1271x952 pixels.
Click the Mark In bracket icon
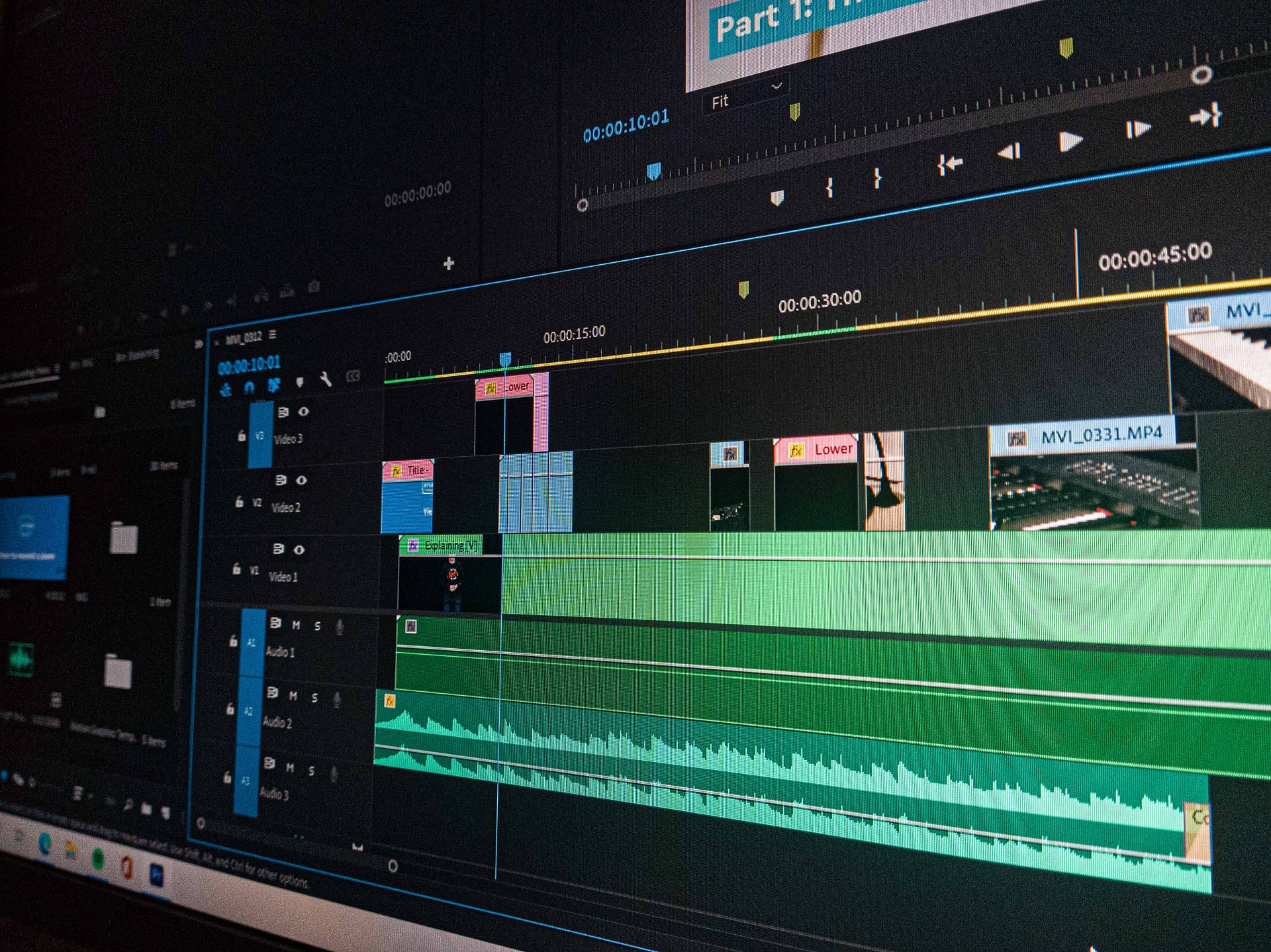point(829,187)
